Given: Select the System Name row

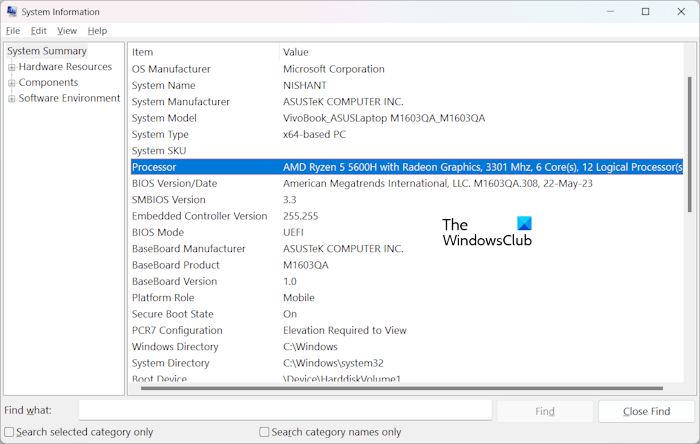Looking at the screenshot, I should [407, 85].
